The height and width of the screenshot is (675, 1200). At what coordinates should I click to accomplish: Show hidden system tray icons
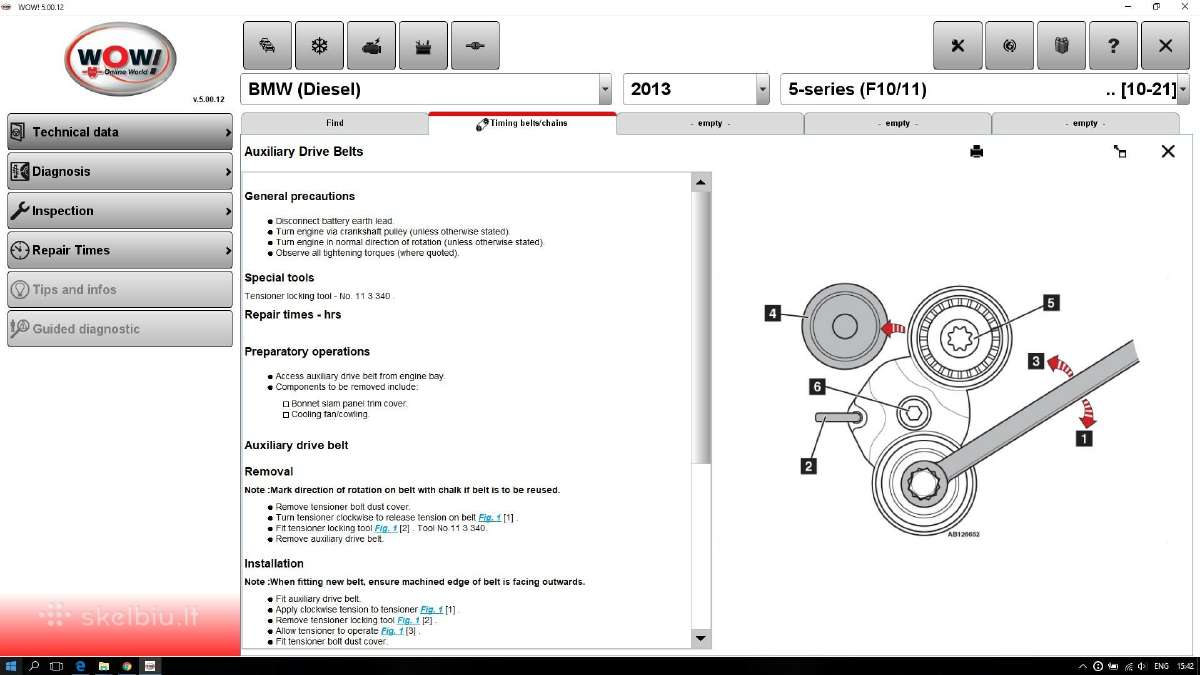click(1083, 666)
